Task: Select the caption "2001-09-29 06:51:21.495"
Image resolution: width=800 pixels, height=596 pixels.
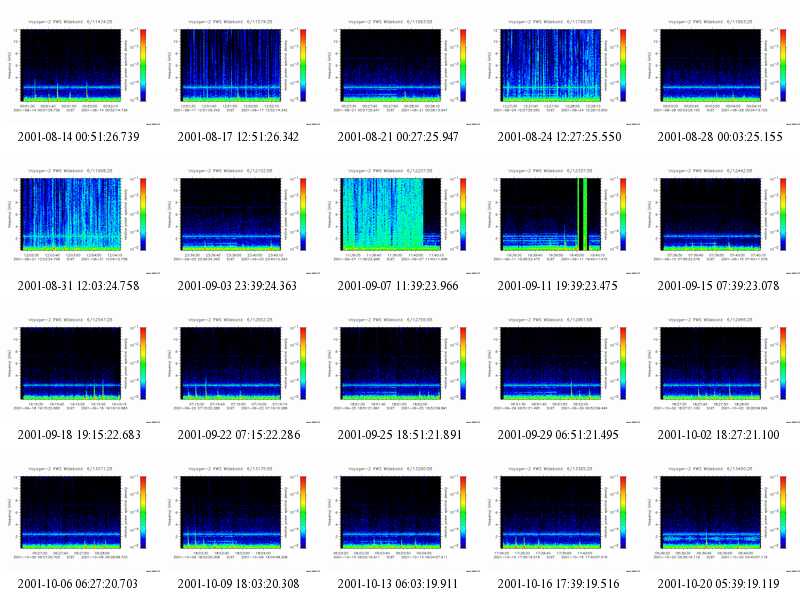Action: 558,435
